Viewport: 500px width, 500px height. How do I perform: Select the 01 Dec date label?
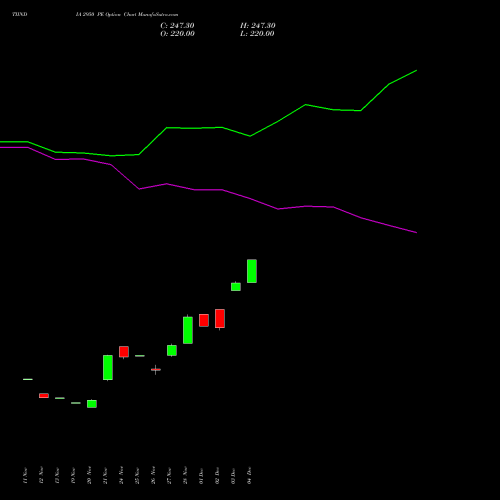pos(201,475)
